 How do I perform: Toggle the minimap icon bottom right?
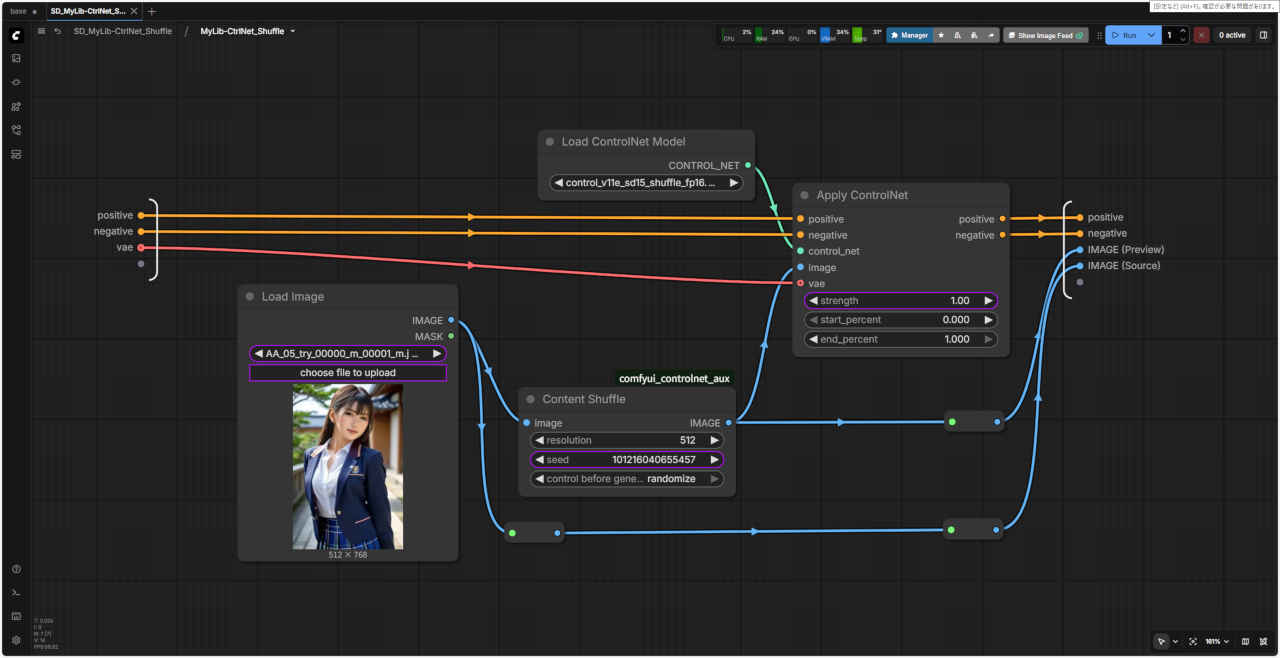[x=1245, y=641]
